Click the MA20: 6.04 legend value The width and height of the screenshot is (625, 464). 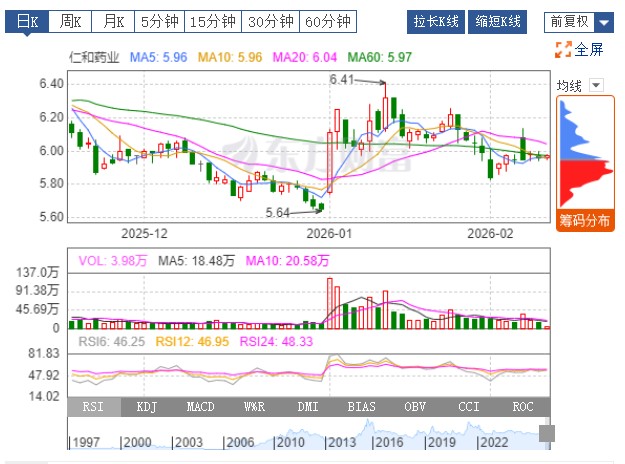point(305,57)
